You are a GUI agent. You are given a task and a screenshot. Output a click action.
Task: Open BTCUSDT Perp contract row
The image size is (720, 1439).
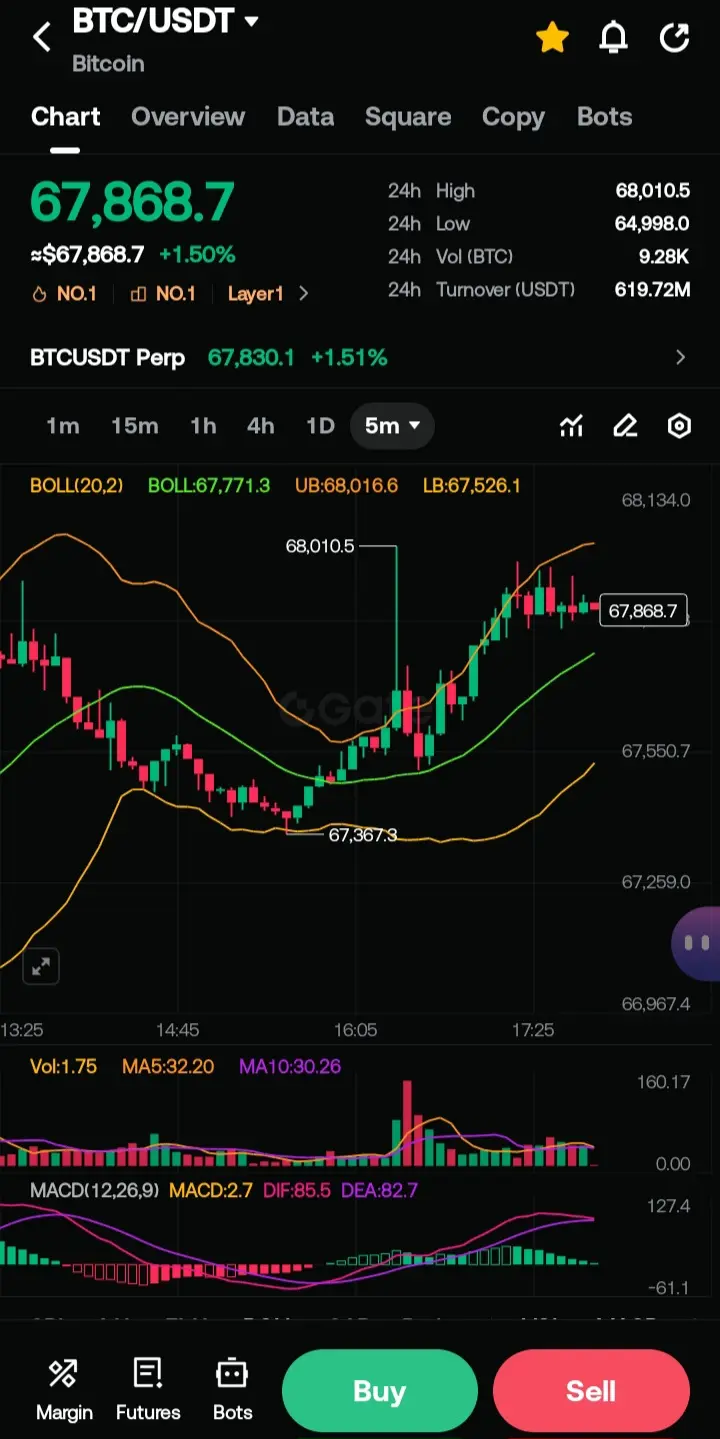click(360, 357)
